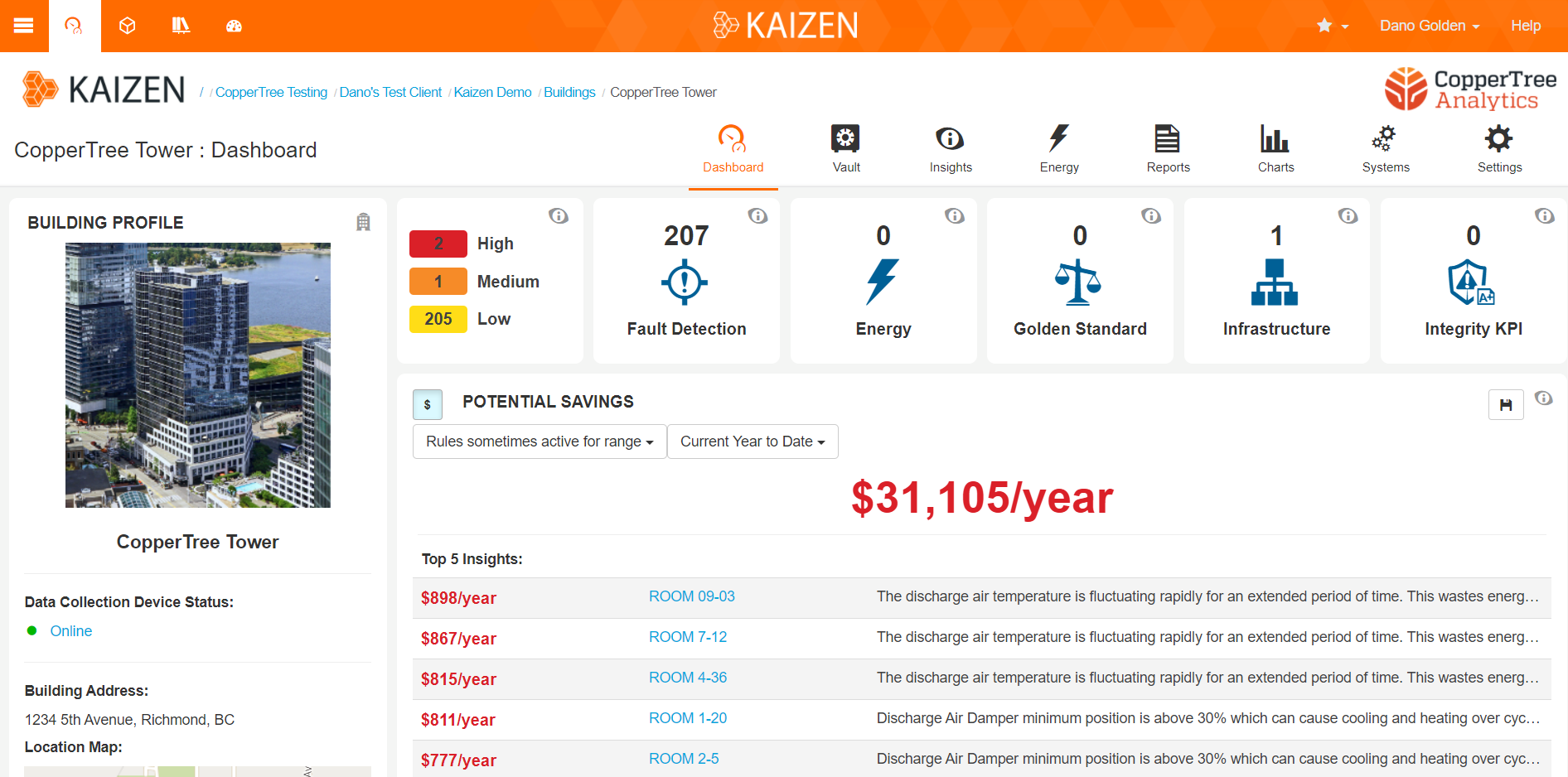This screenshot has height=777, width=1568.
Task: Click the gauge palette icon in top bar
Action: click(x=234, y=26)
